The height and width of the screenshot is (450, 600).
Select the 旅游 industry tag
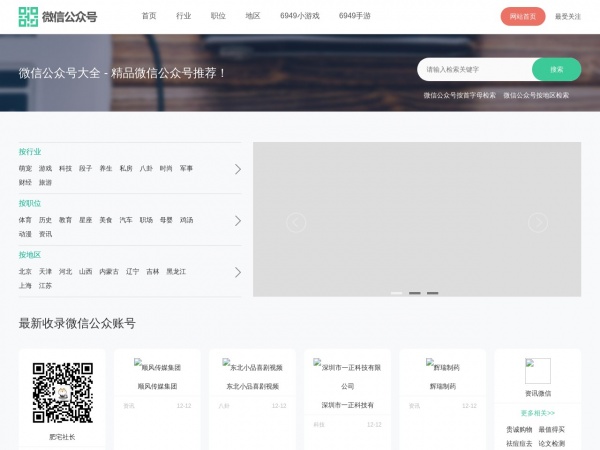(x=45, y=183)
